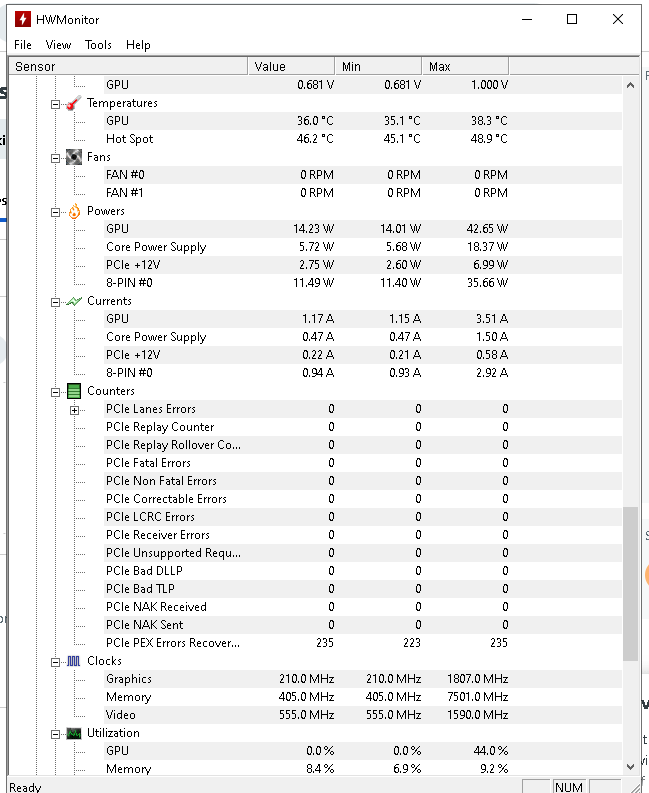Screen dimensions: 649x793
Task: Click the Ready status bar text
Action: click(25, 787)
